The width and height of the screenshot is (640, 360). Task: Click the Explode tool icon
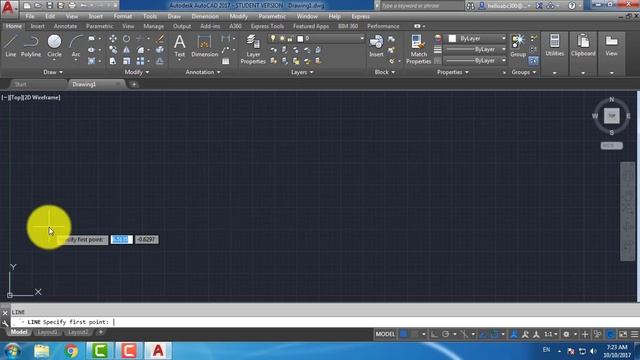pyautogui.click(x=160, y=50)
